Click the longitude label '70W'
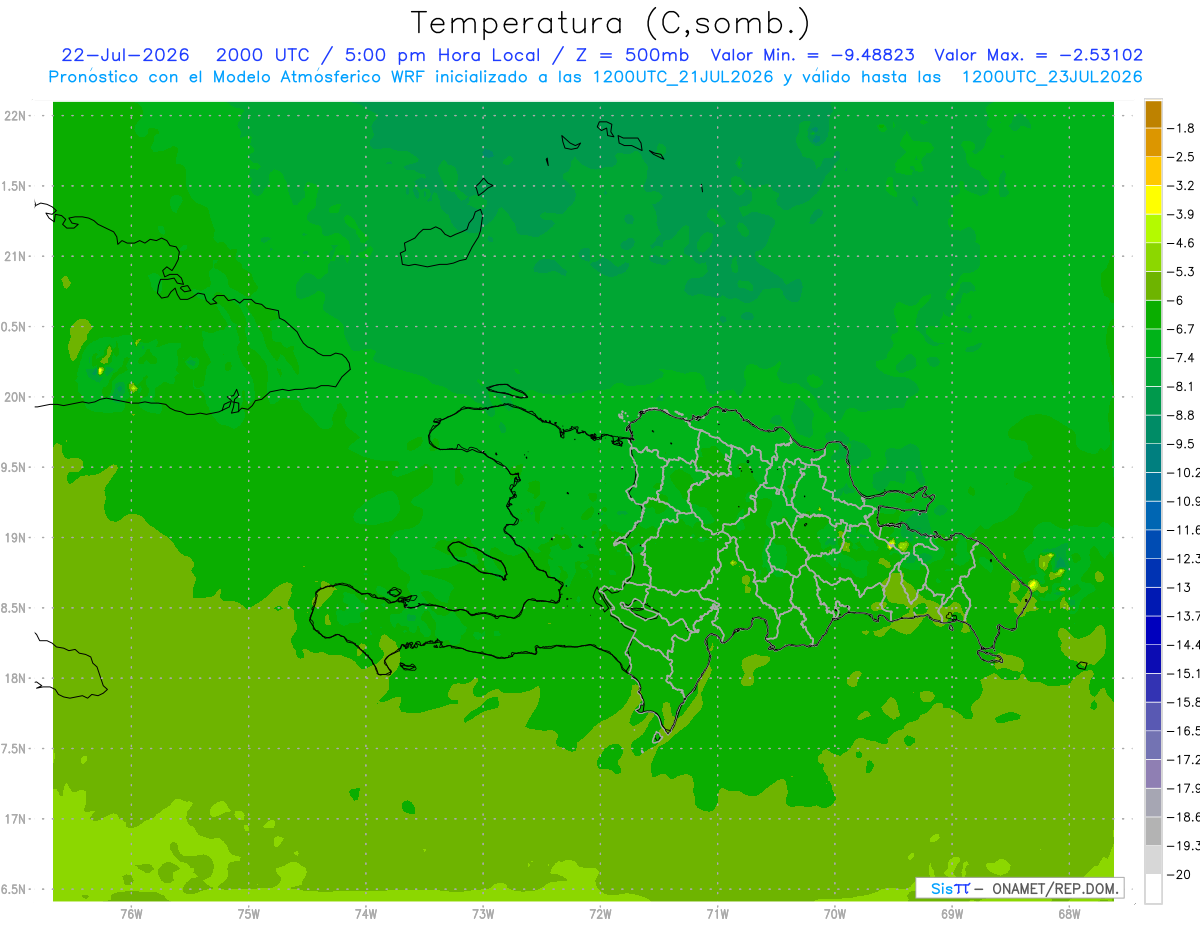The width and height of the screenshot is (1200, 927). (x=834, y=914)
